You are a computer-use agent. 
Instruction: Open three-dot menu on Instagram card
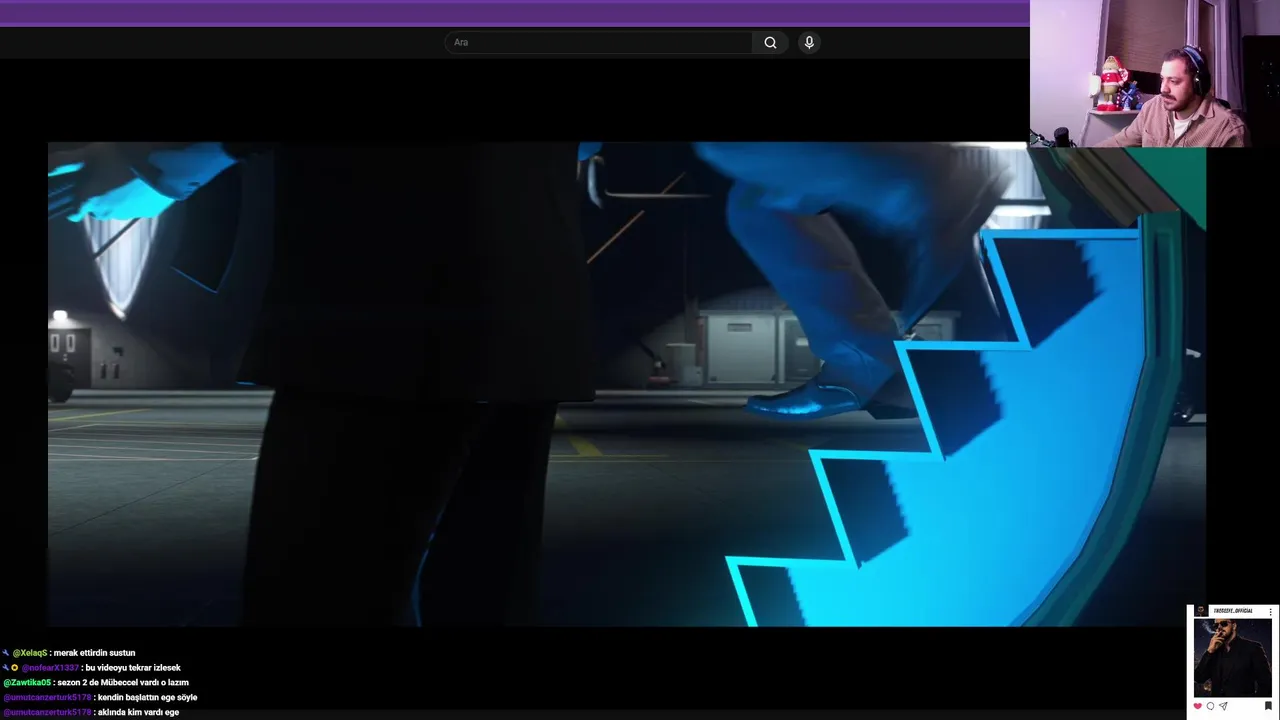point(1271,612)
